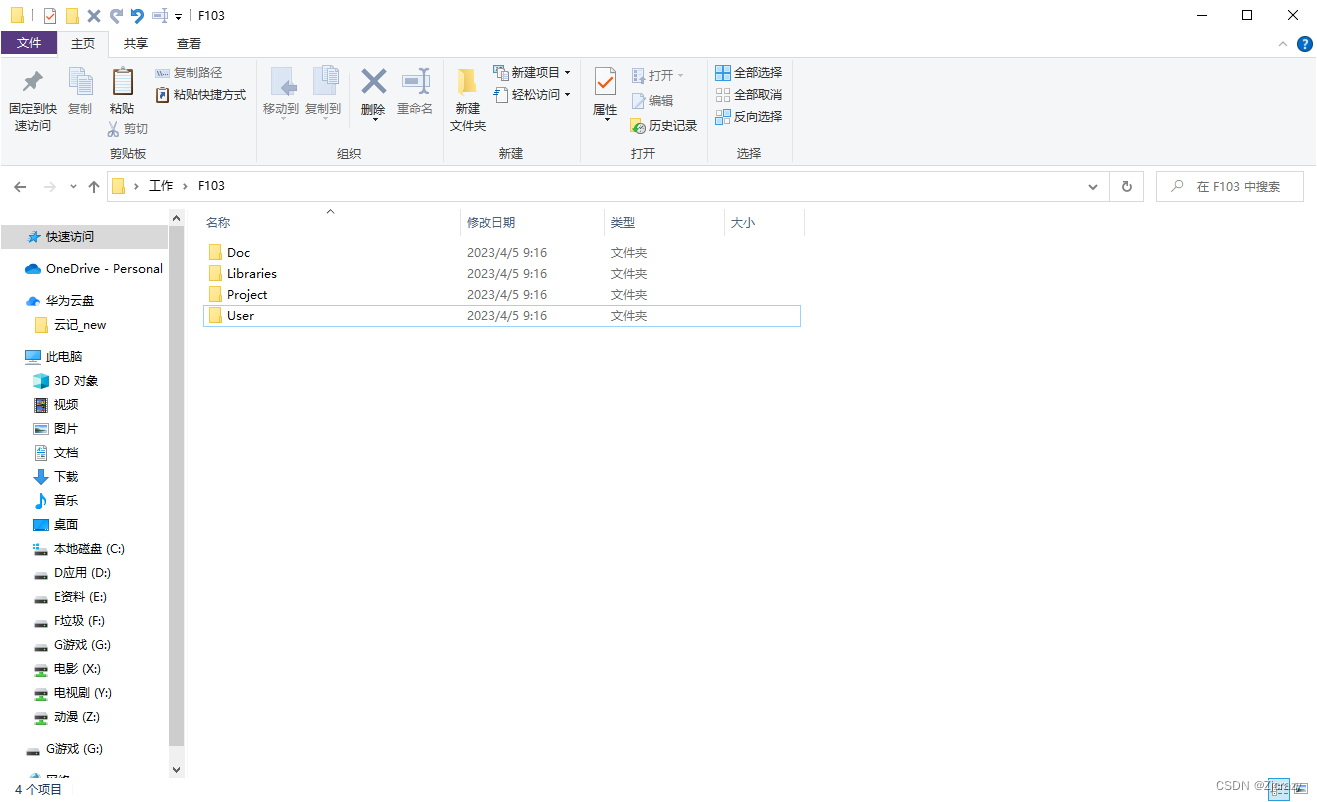Open the Easy access dropdown
This screenshot has height=802, width=1317.
pyautogui.click(x=532, y=95)
